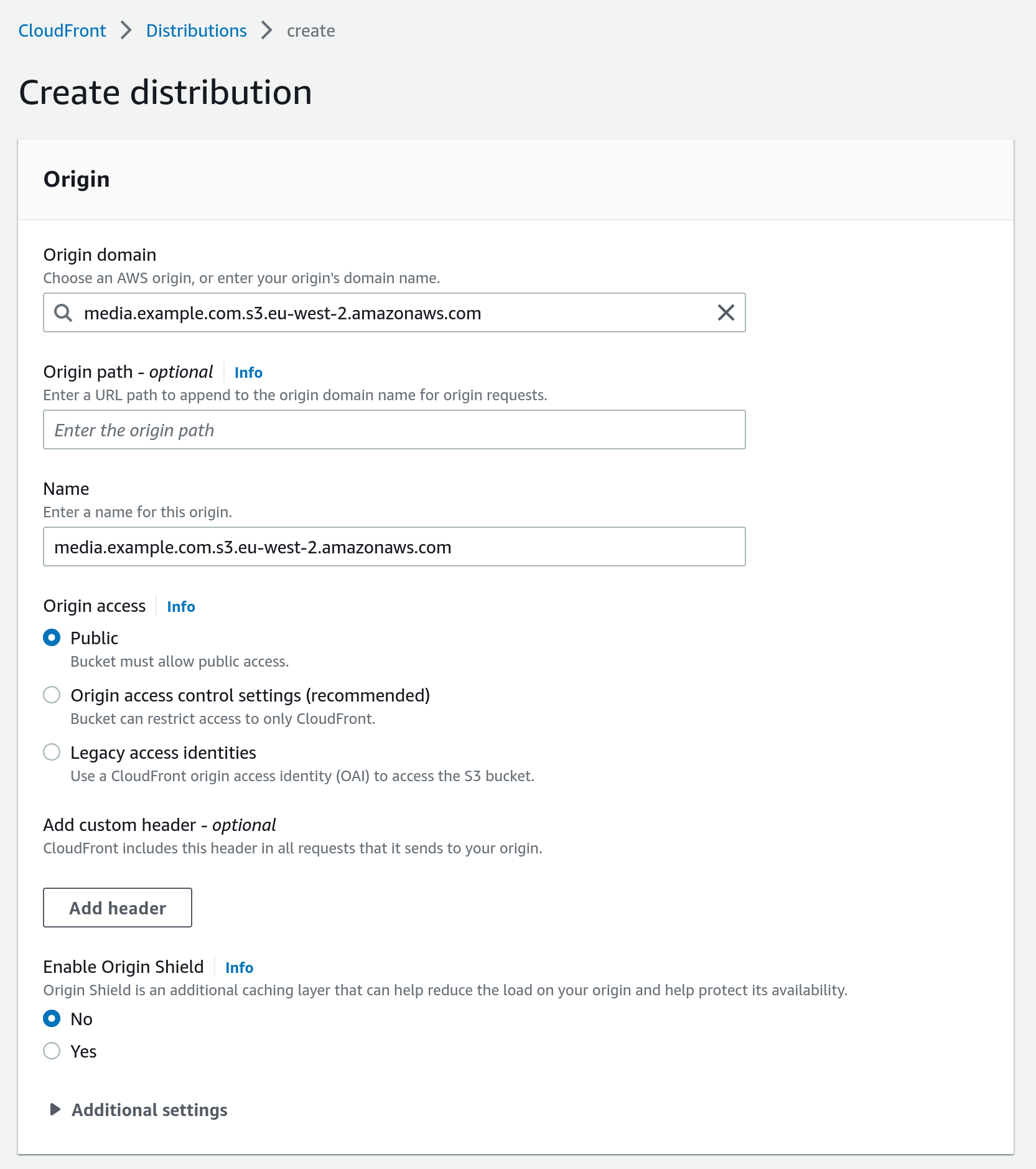Click the create breadcrumb entry
This screenshot has height=1169, width=1036.
pos(310,31)
